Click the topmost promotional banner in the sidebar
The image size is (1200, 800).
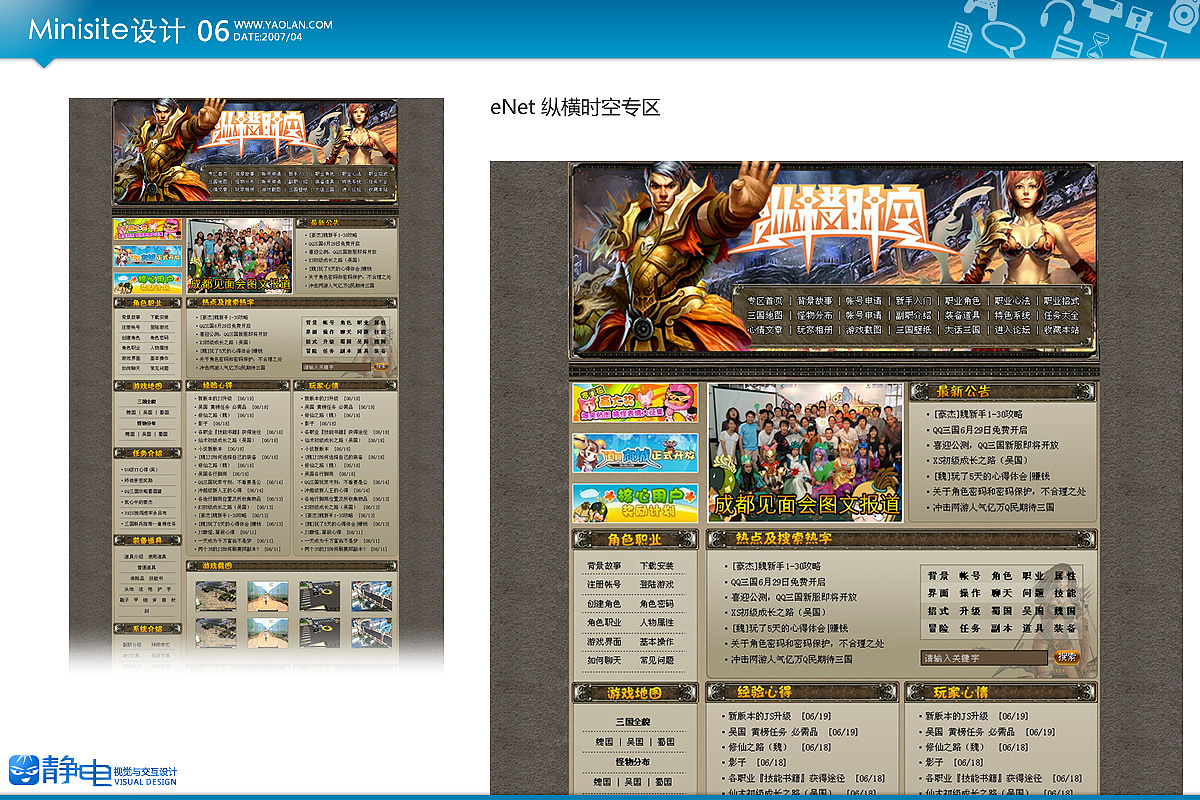(637, 403)
